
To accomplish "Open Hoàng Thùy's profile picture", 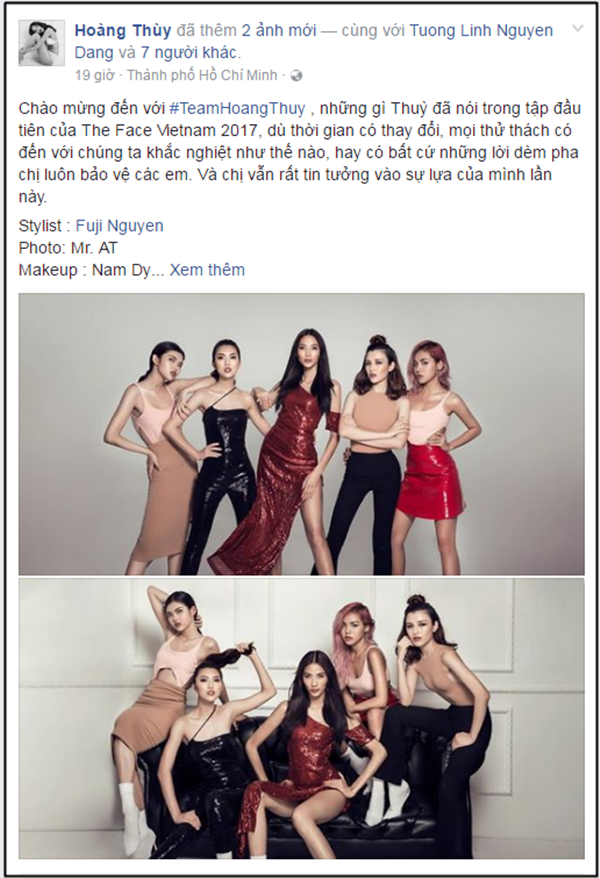I will pos(41,43).
